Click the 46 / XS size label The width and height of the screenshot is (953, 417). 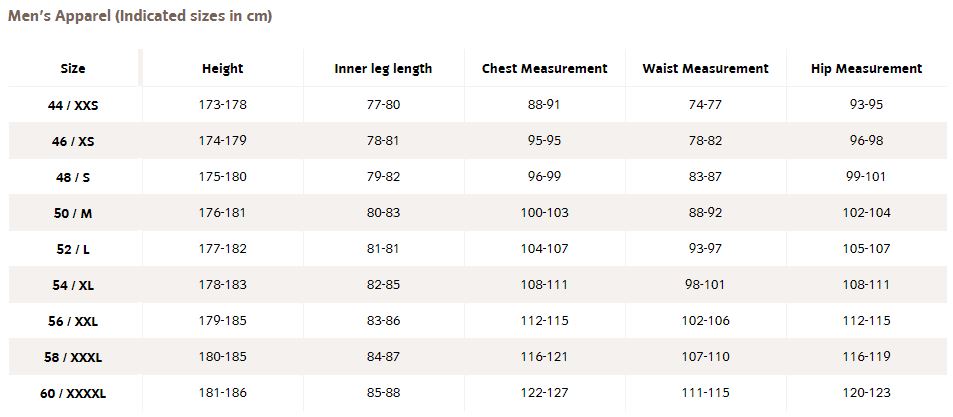(73, 141)
